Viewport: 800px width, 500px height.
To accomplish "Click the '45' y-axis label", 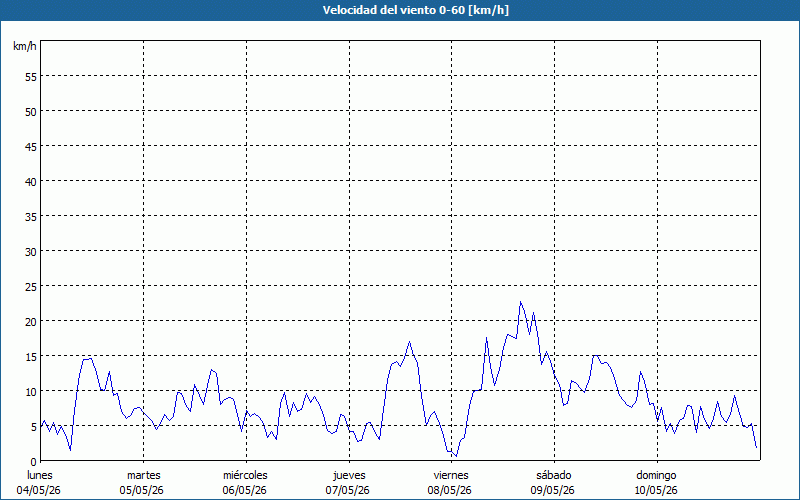I will pyautogui.click(x=31, y=146).
